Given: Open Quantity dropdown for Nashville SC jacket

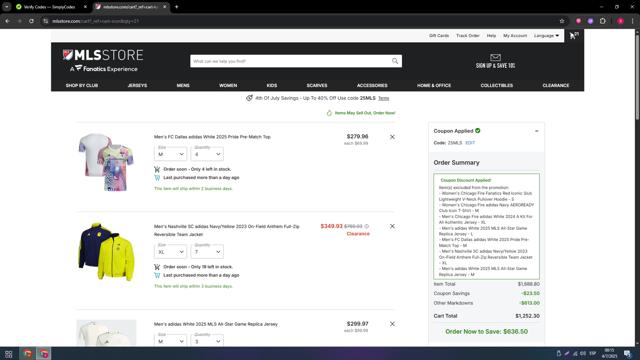Looking at the screenshot, I should pyautogui.click(x=207, y=251).
